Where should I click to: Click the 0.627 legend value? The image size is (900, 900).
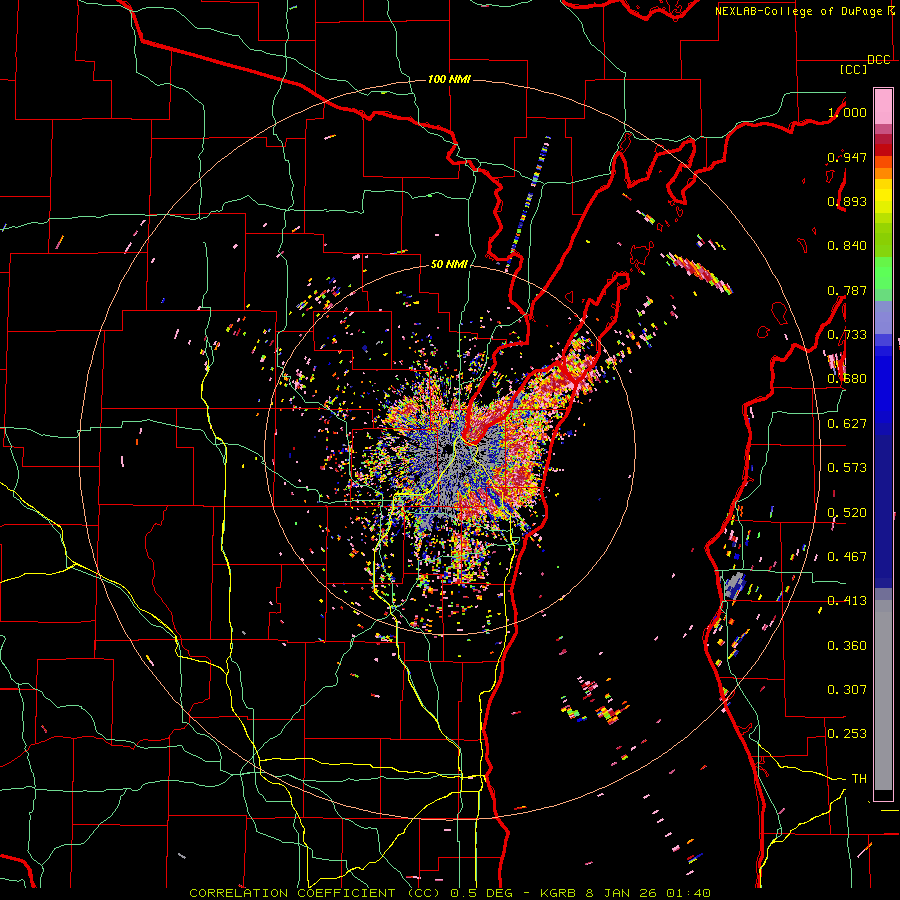(x=847, y=424)
